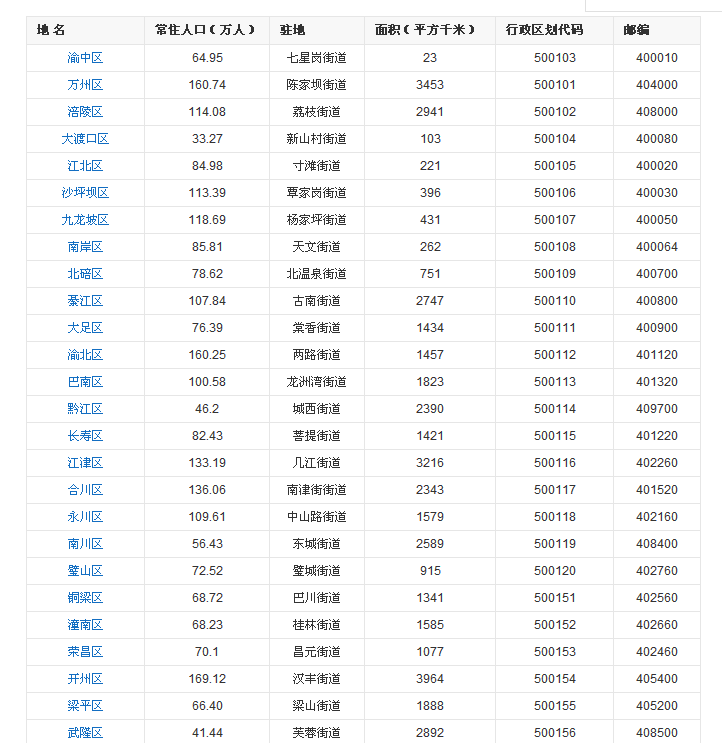Select area value 2747
The height and width of the screenshot is (743, 722).
(430, 301)
